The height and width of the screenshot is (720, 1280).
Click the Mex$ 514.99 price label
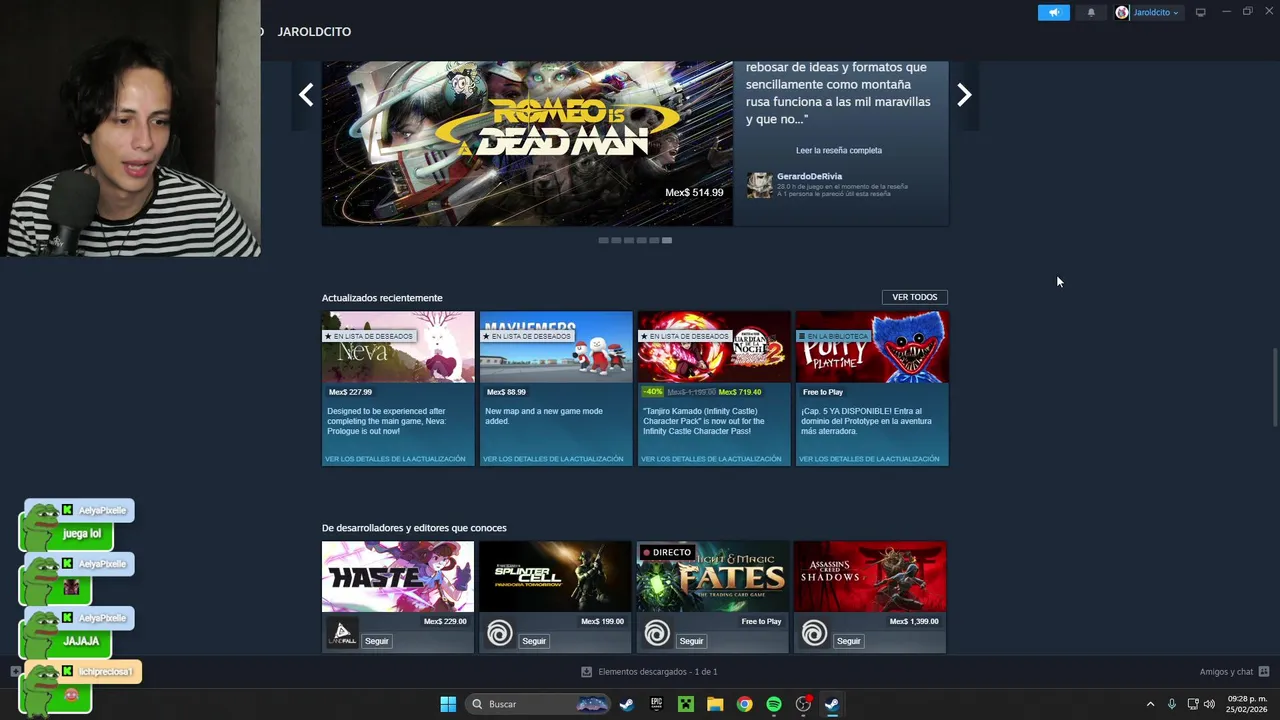(x=694, y=193)
